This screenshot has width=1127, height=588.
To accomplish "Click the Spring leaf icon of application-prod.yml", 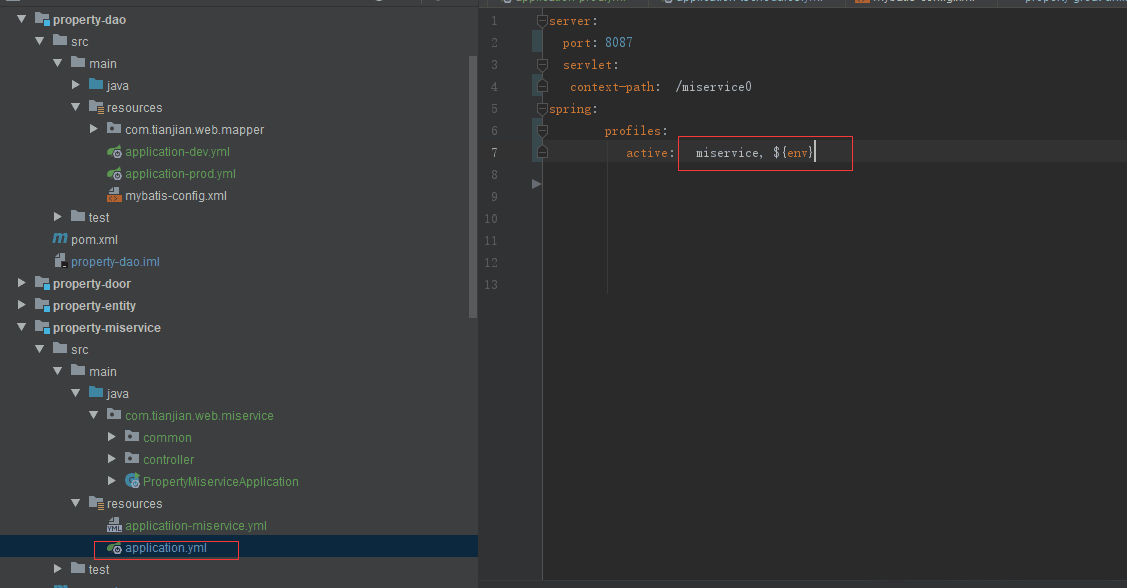I will click(x=114, y=174).
